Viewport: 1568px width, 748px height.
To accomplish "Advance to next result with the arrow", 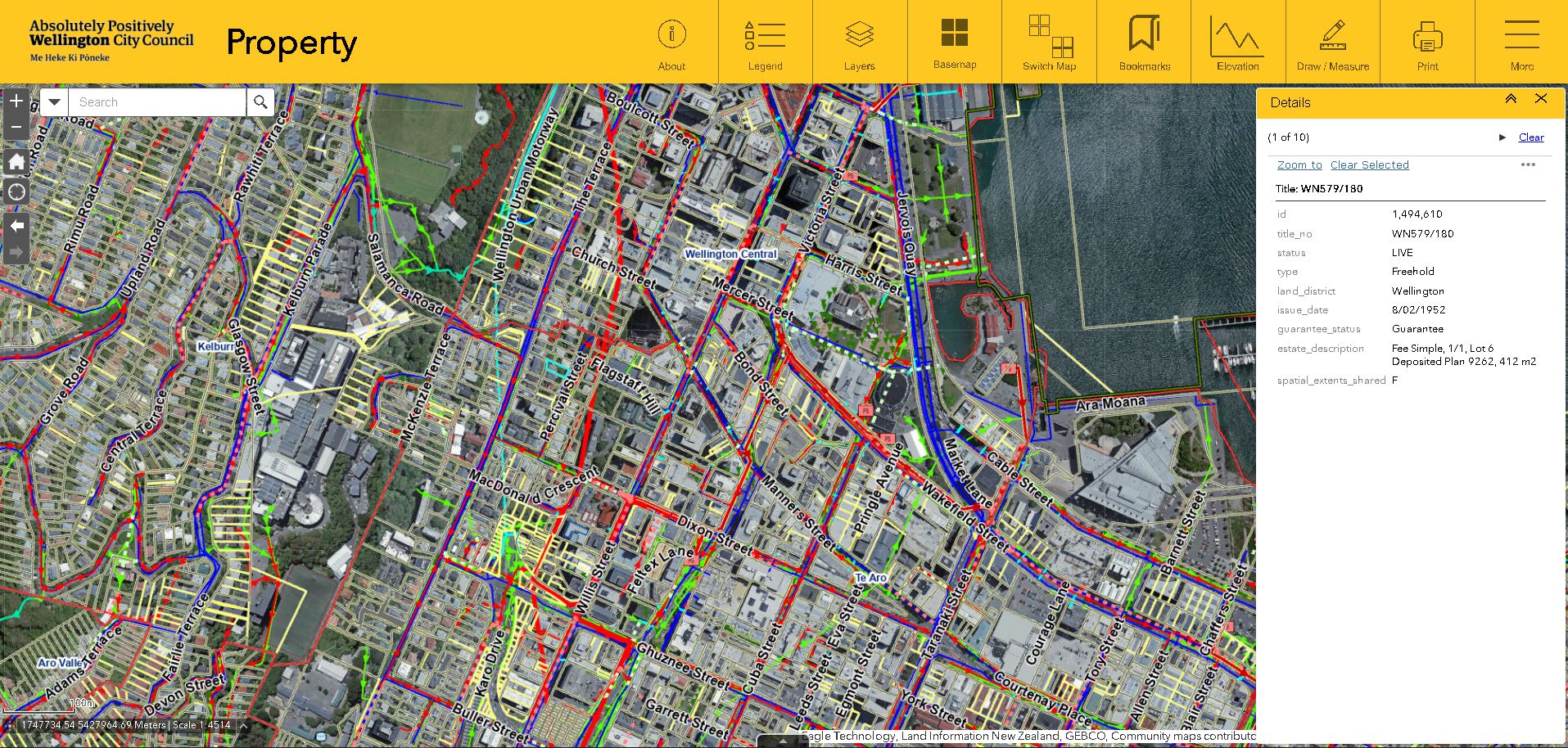I will 1502,137.
